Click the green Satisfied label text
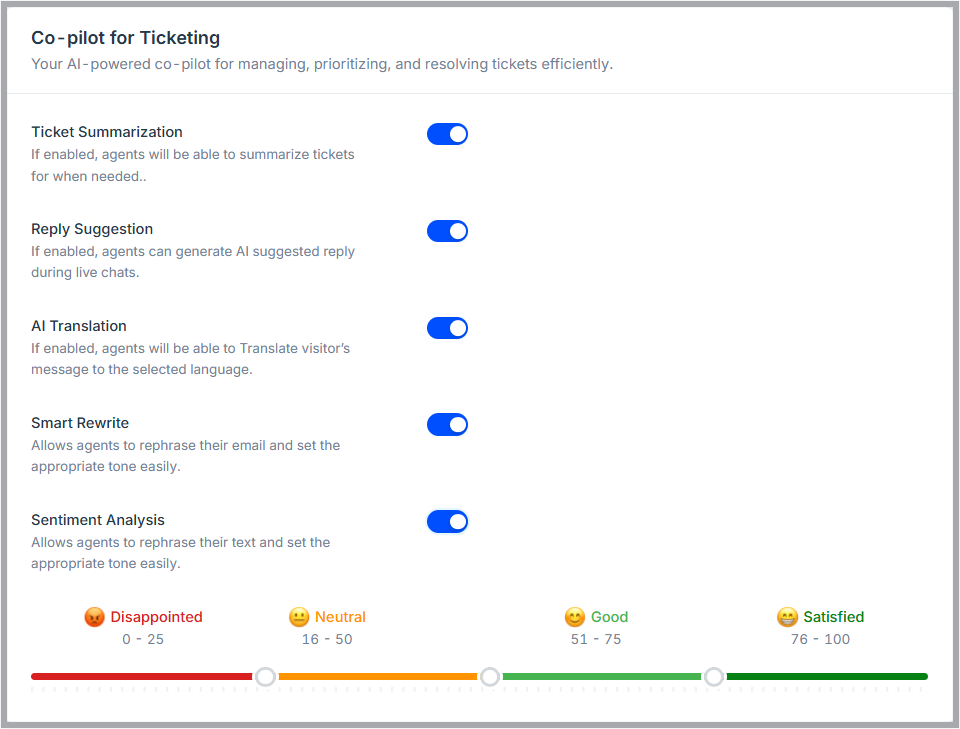960x729 pixels. pyautogui.click(x=833, y=617)
